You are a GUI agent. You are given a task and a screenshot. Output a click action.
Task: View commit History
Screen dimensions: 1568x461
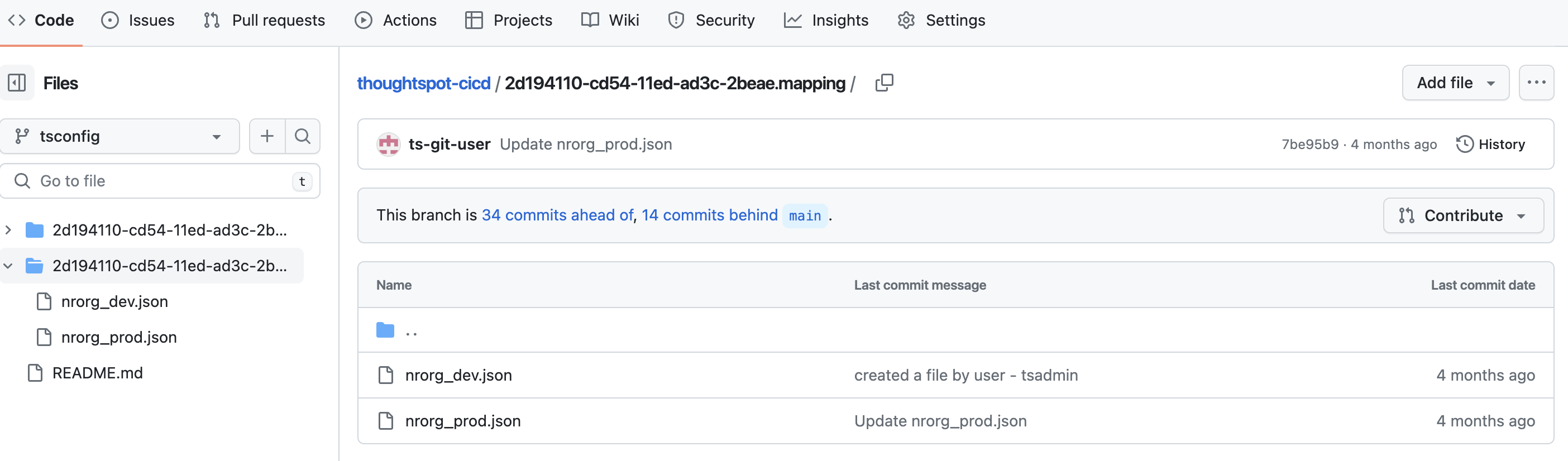pyautogui.click(x=1490, y=144)
